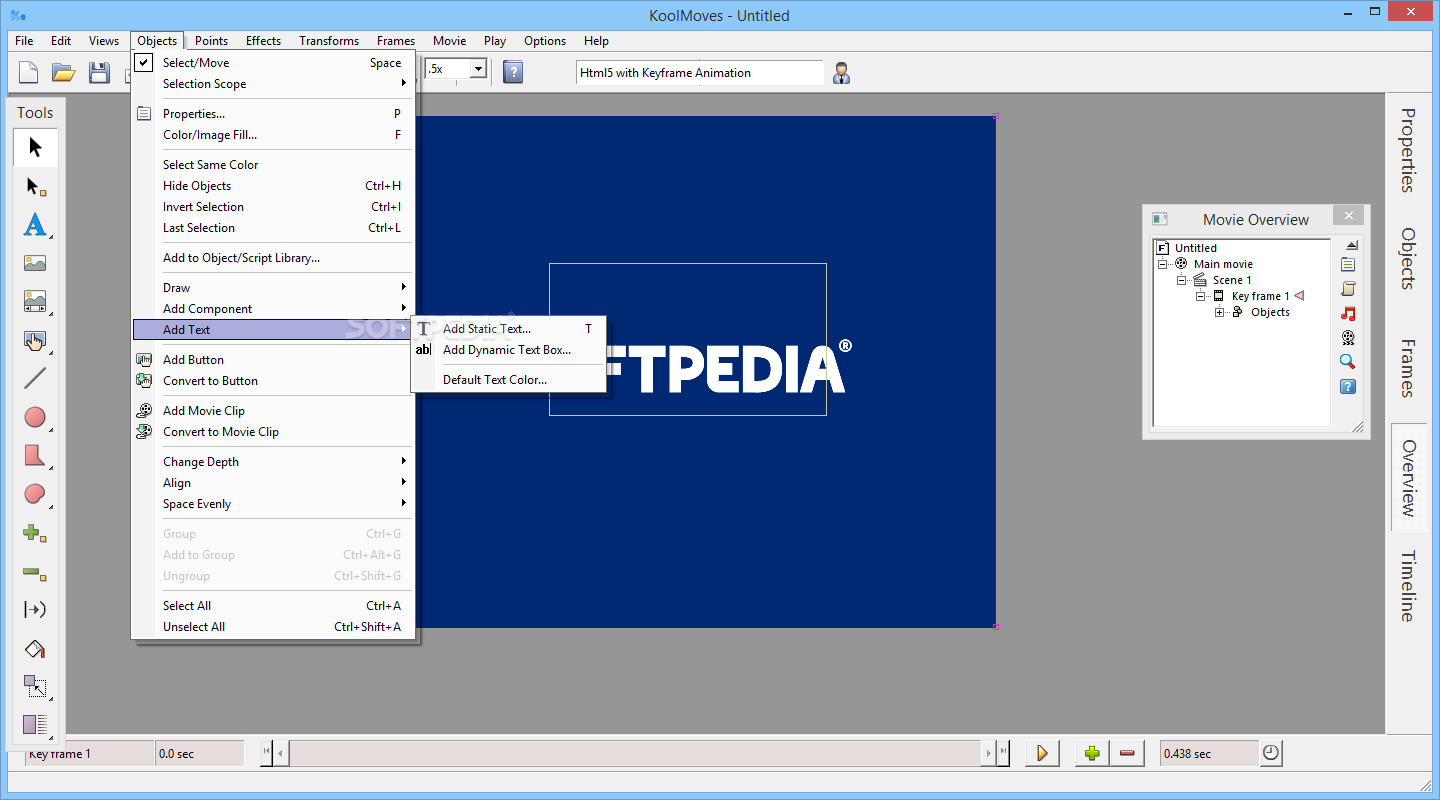
Task: Switch to the Frames side tab
Action: click(1407, 368)
